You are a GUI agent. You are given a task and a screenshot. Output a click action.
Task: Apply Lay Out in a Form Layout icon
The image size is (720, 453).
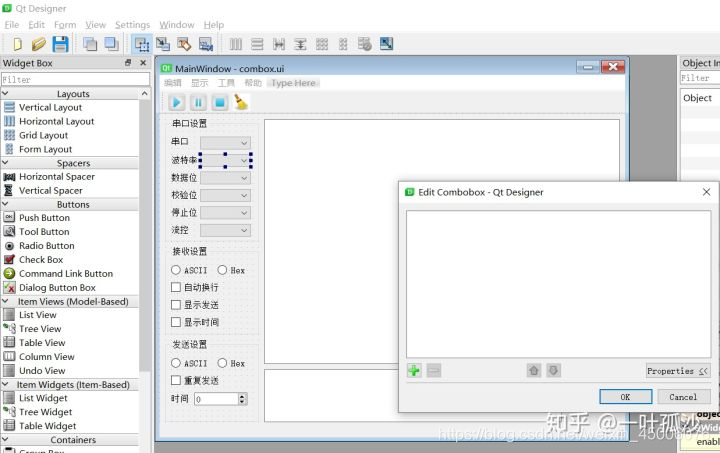coord(343,44)
